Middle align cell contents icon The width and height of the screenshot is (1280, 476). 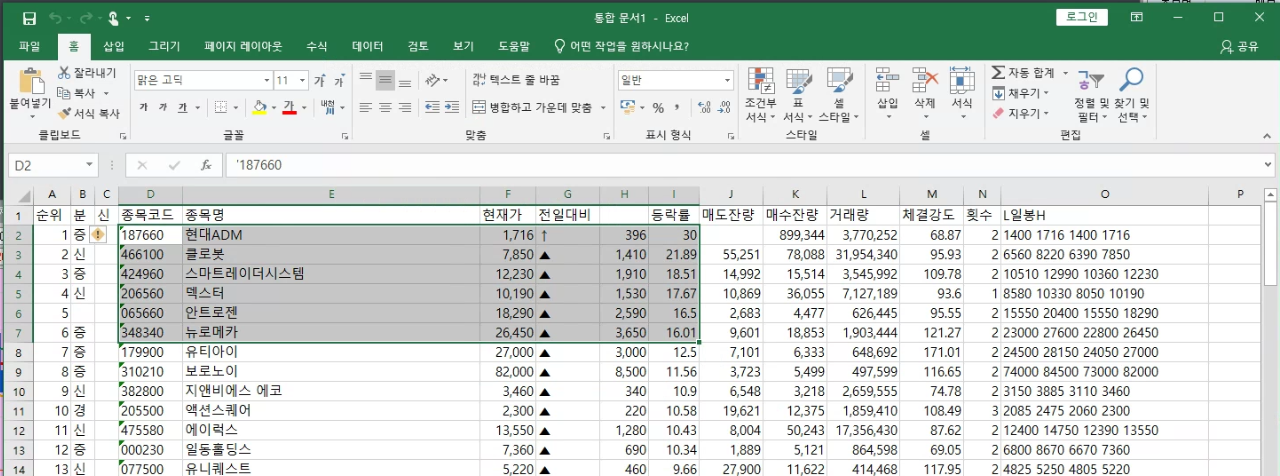pyautogui.click(x=385, y=80)
